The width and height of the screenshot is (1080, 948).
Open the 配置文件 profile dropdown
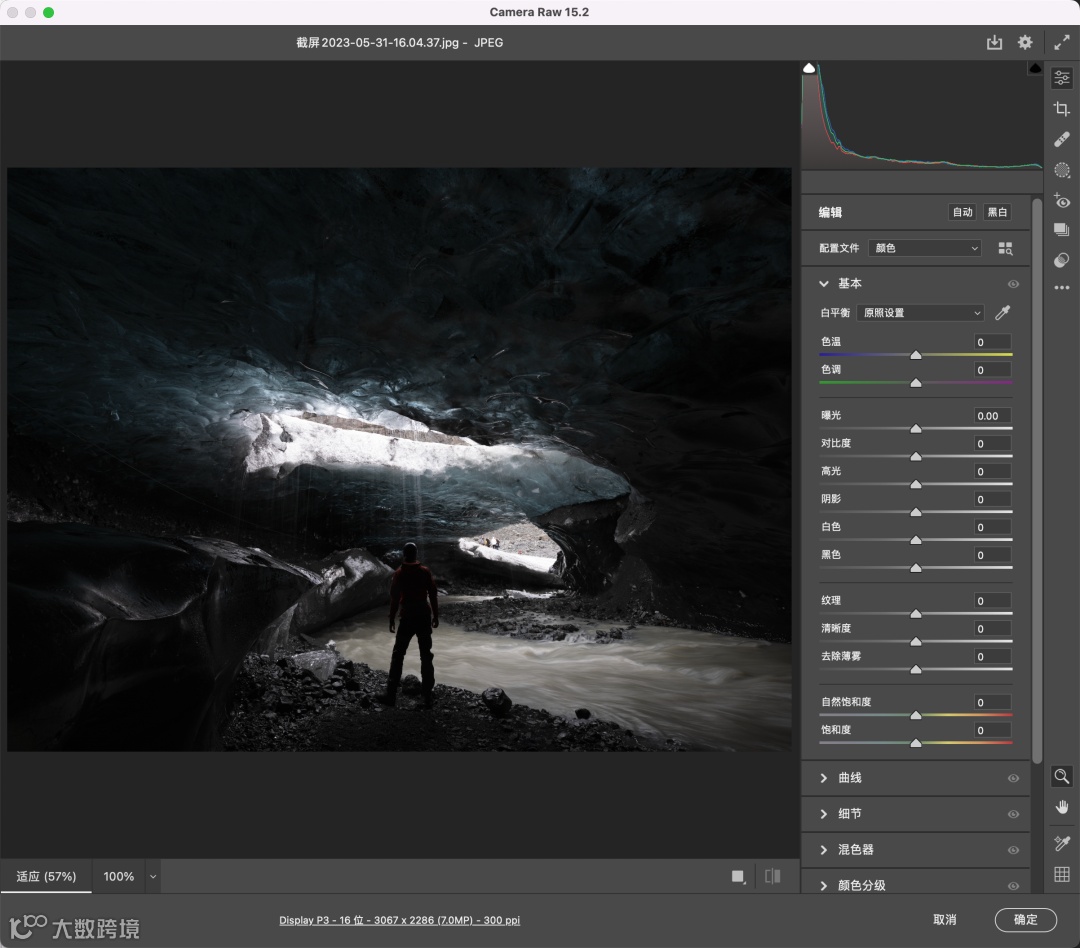[x=925, y=248]
